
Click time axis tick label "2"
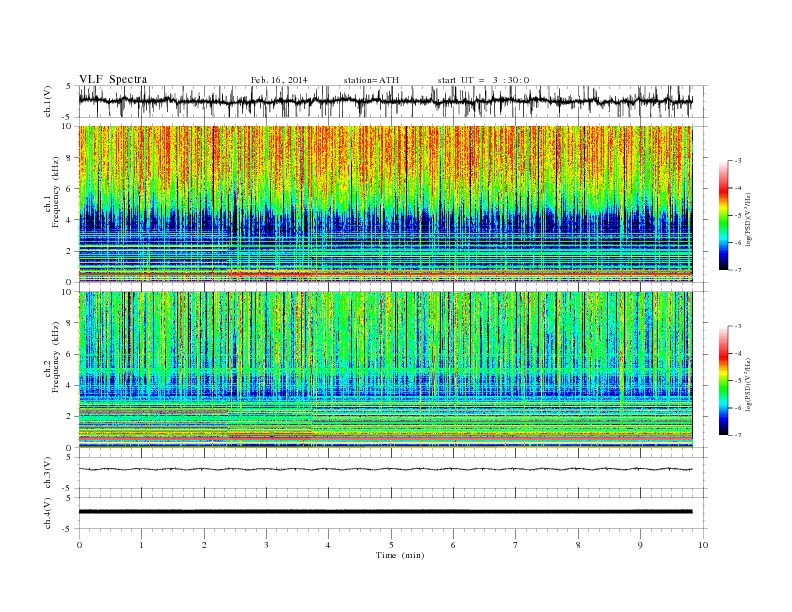tap(204, 545)
